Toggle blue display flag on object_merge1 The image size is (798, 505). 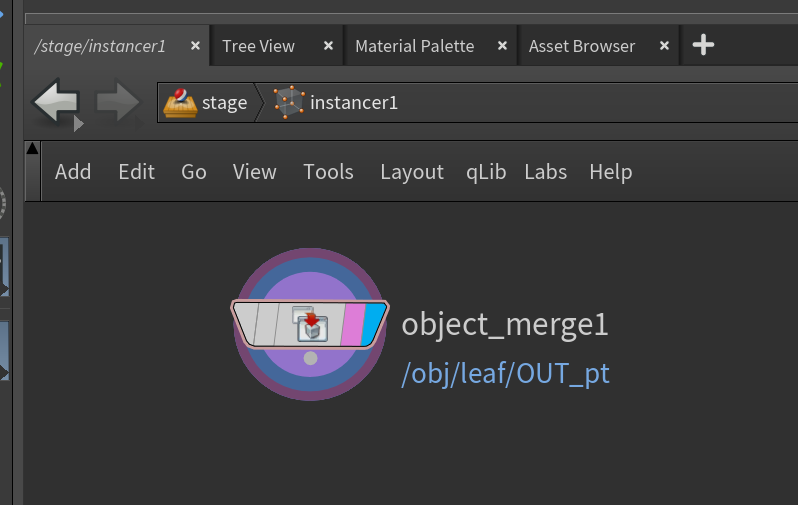click(x=374, y=324)
